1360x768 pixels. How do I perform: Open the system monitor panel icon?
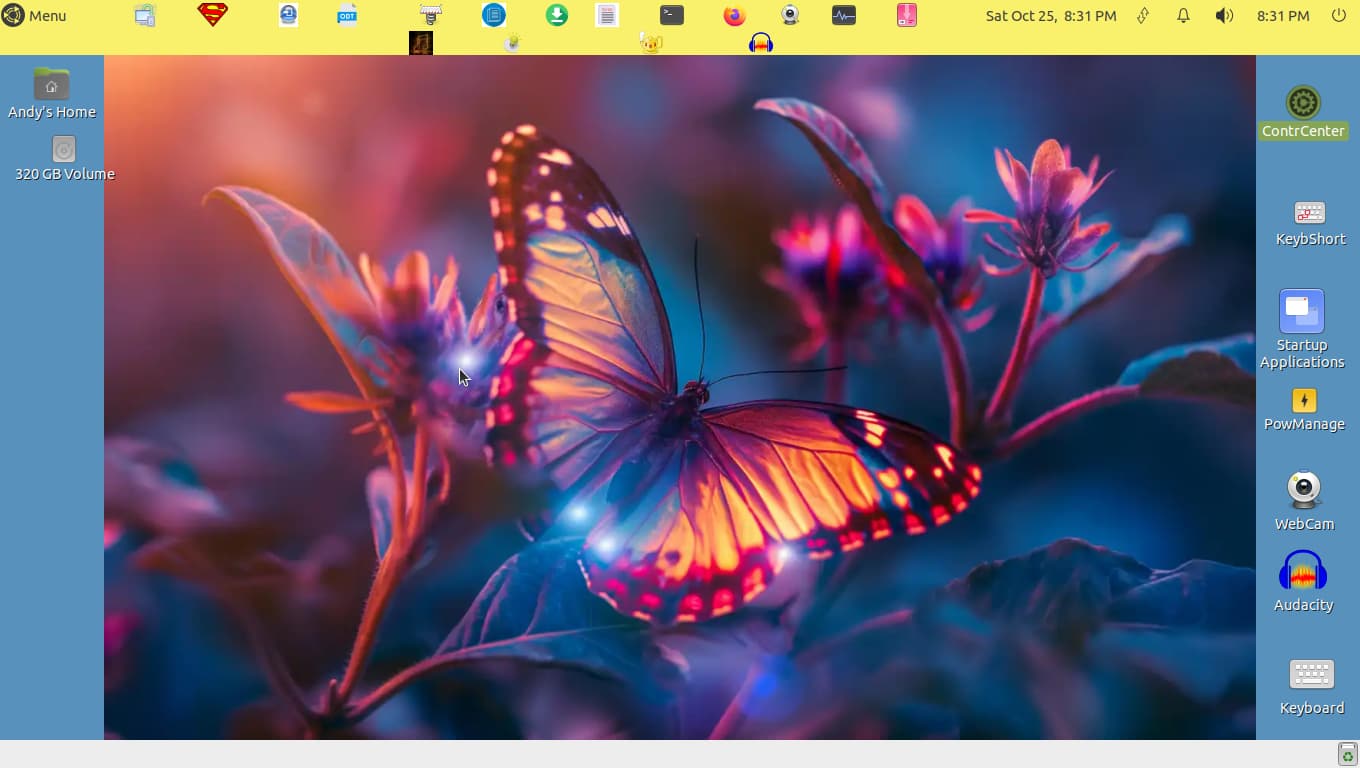844,16
